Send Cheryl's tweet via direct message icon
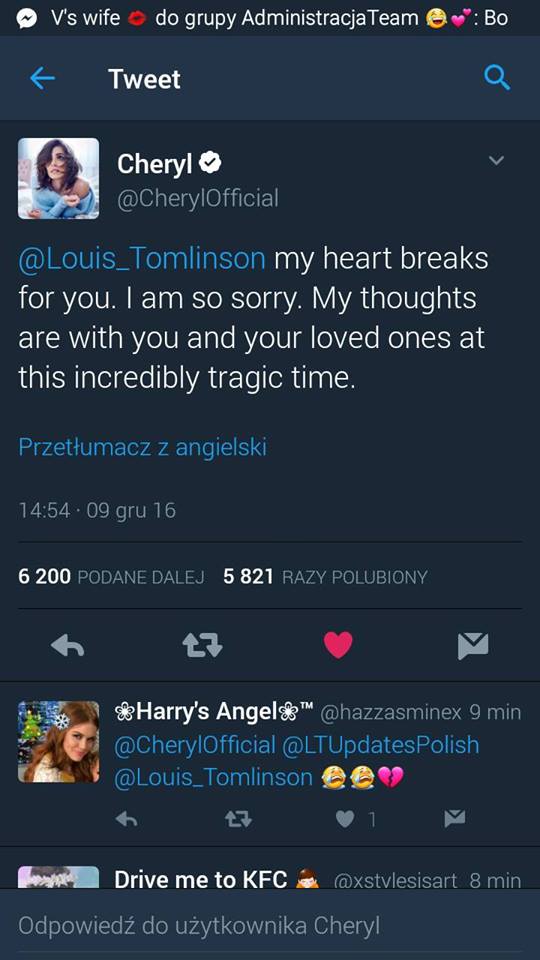This screenshot has width=540, height=960. [x=473, y=646]
